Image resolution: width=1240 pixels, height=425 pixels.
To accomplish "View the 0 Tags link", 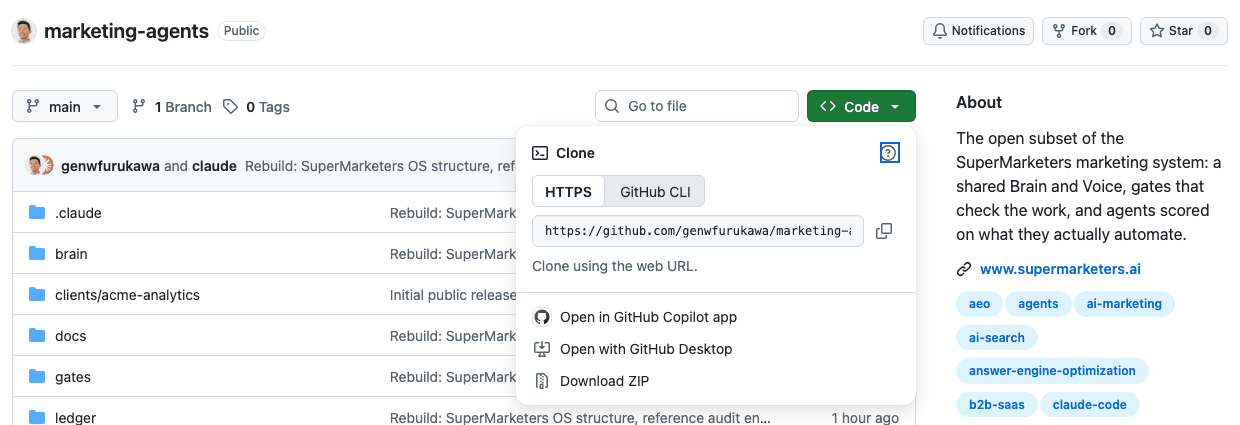I will pyautogui.click(x=256, y=107).
